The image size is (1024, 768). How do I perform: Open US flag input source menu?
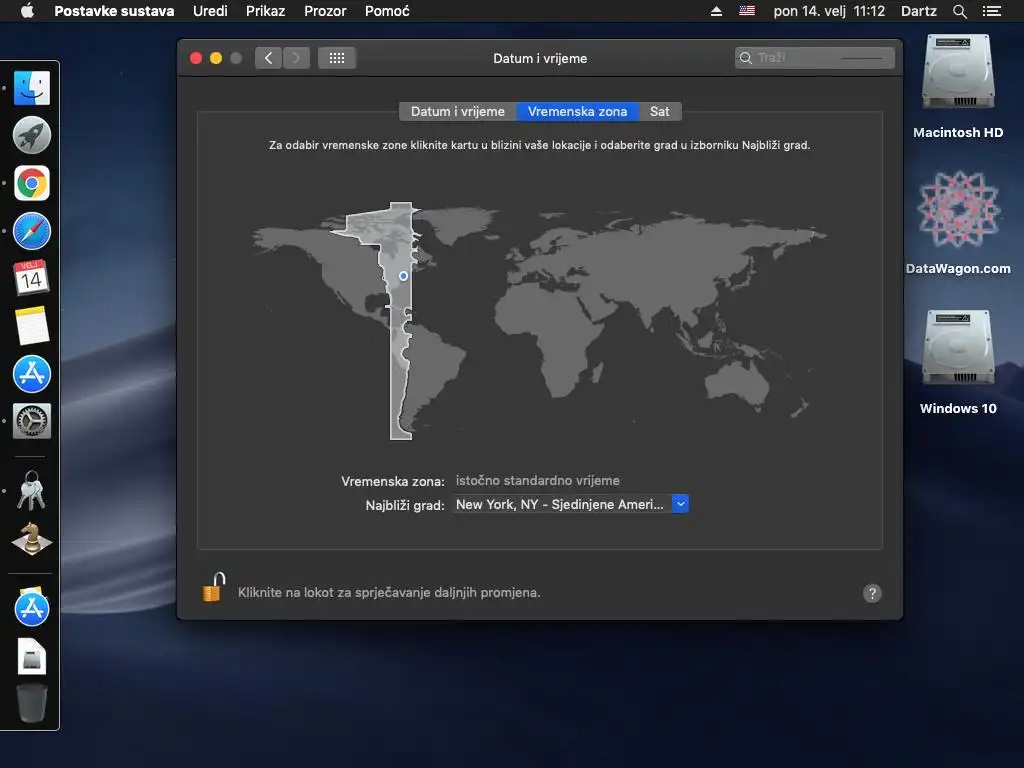pyautogui.click(x=747, y=11)
